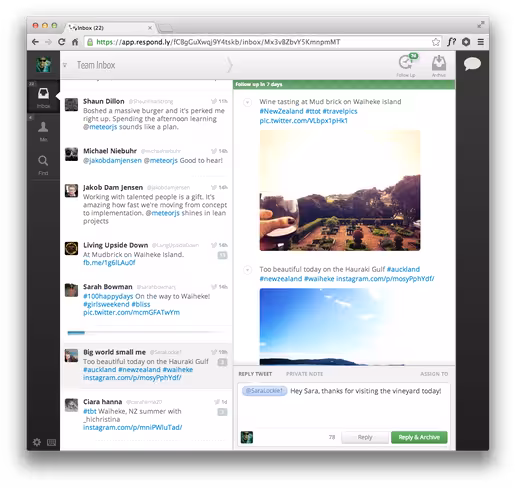Click the Reply & Archive button

point(419,437)
